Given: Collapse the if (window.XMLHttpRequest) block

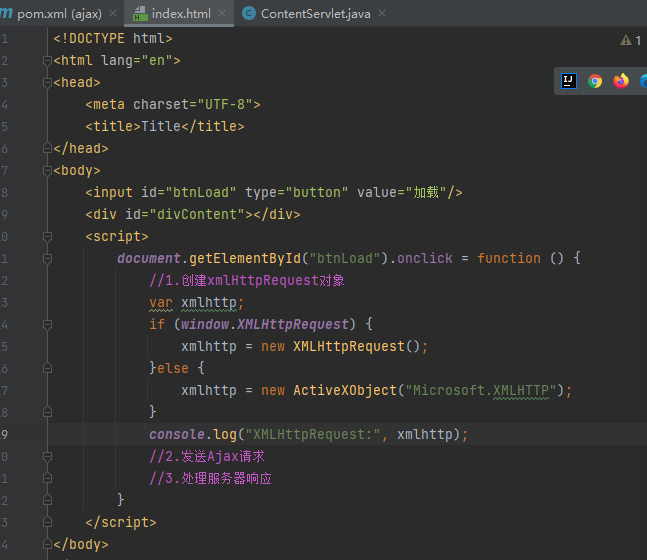Looking at the screenshot, I should click(x=47, y=324).
